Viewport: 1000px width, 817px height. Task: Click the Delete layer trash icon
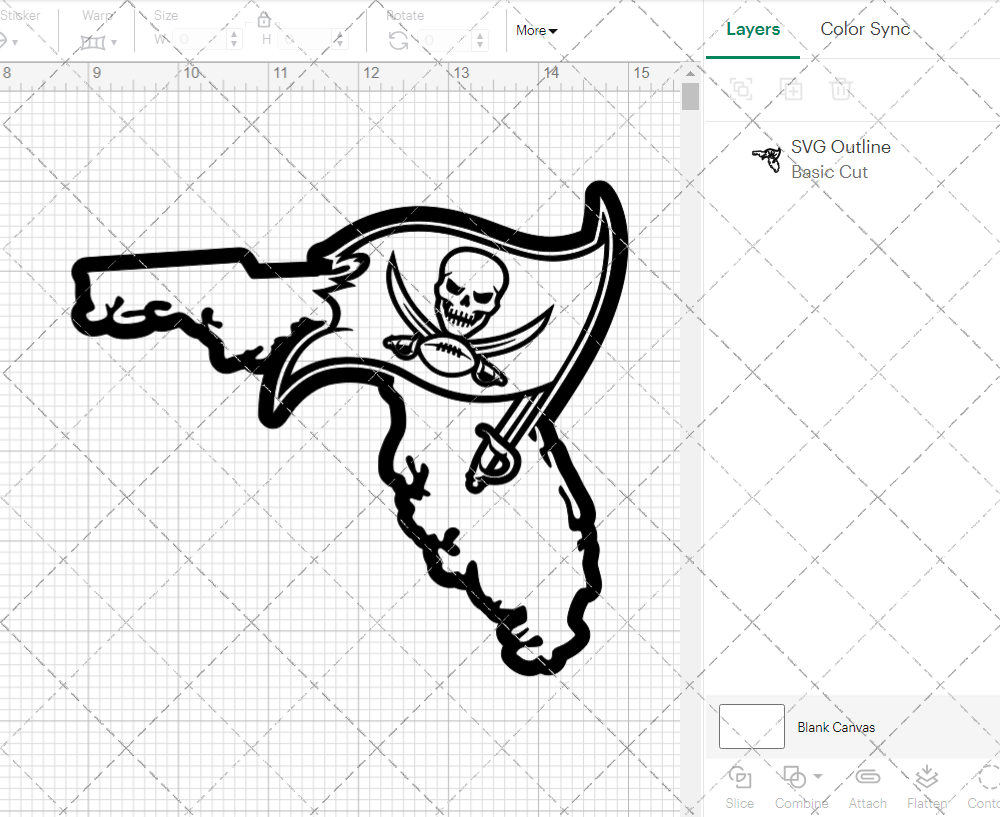coord(841,89)
